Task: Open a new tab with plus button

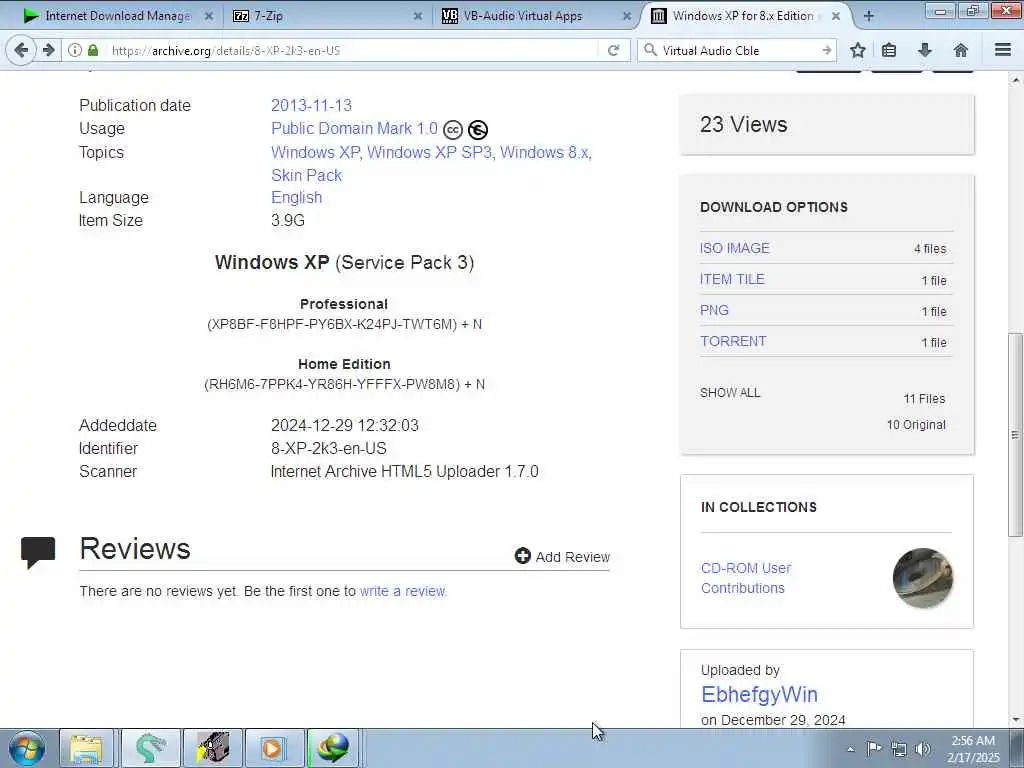Action: (869, 16)
